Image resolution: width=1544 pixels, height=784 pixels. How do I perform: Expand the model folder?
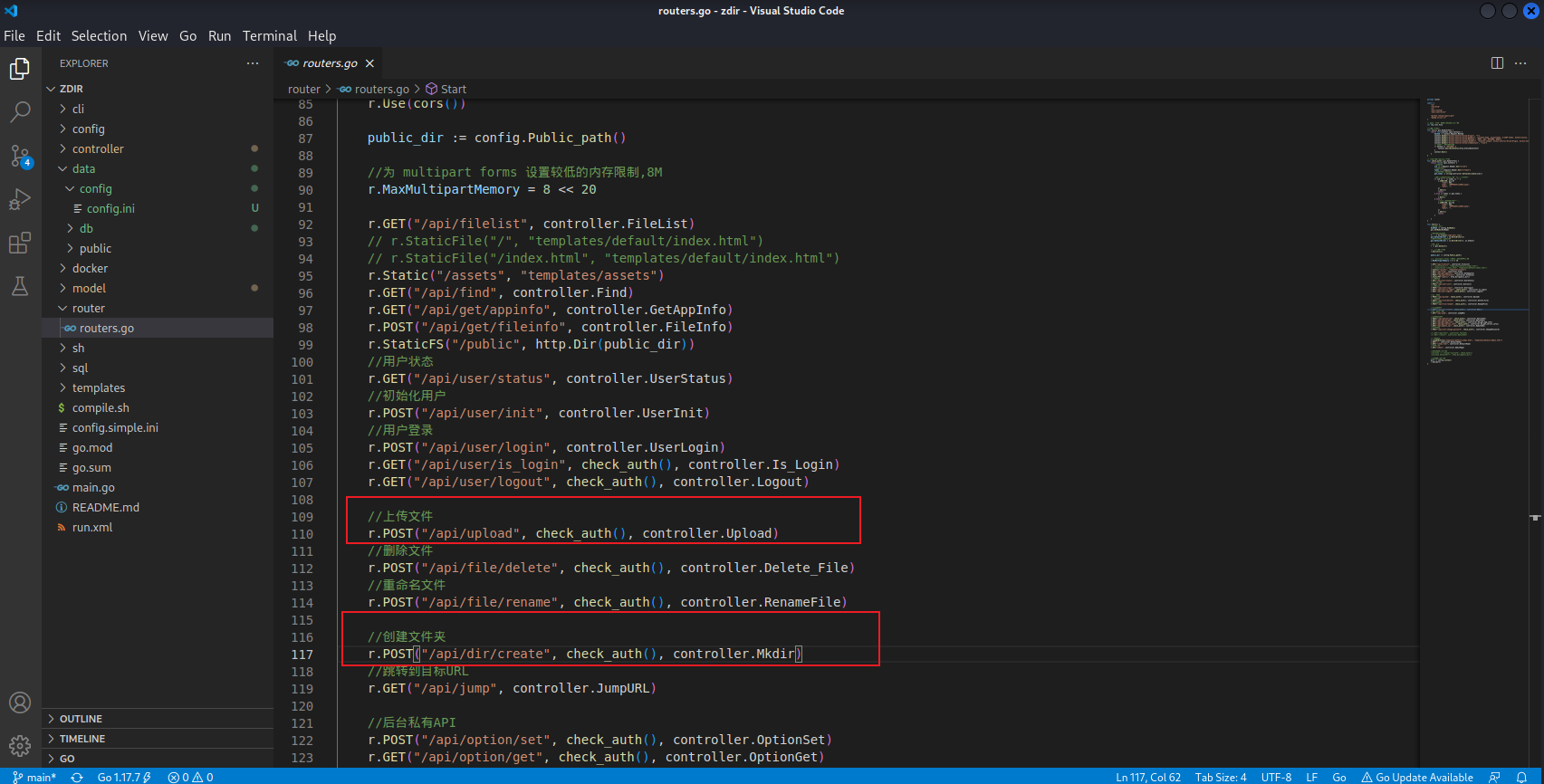click(x=158, y=288)
